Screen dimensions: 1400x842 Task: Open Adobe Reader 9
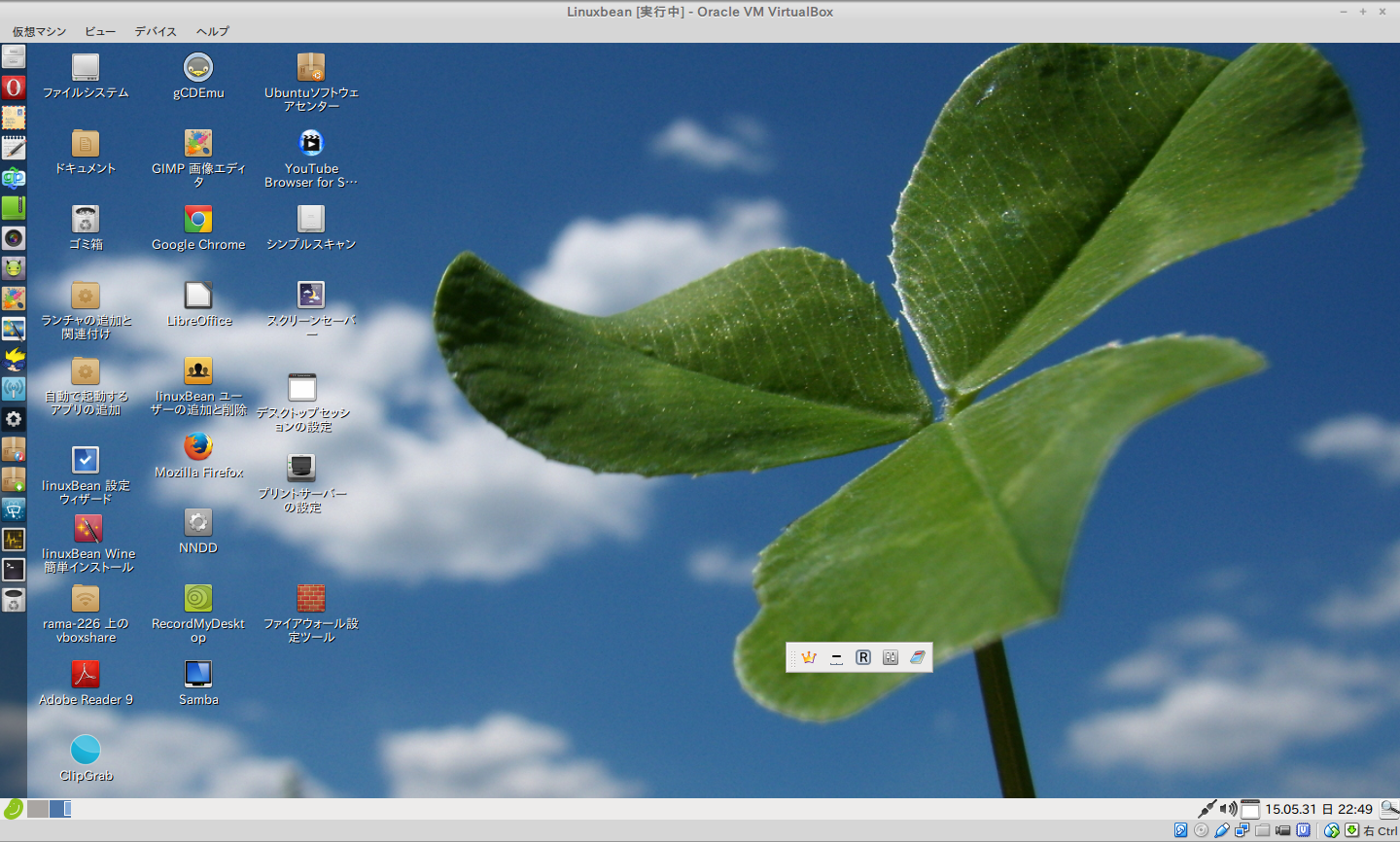(x=86, y=675)
